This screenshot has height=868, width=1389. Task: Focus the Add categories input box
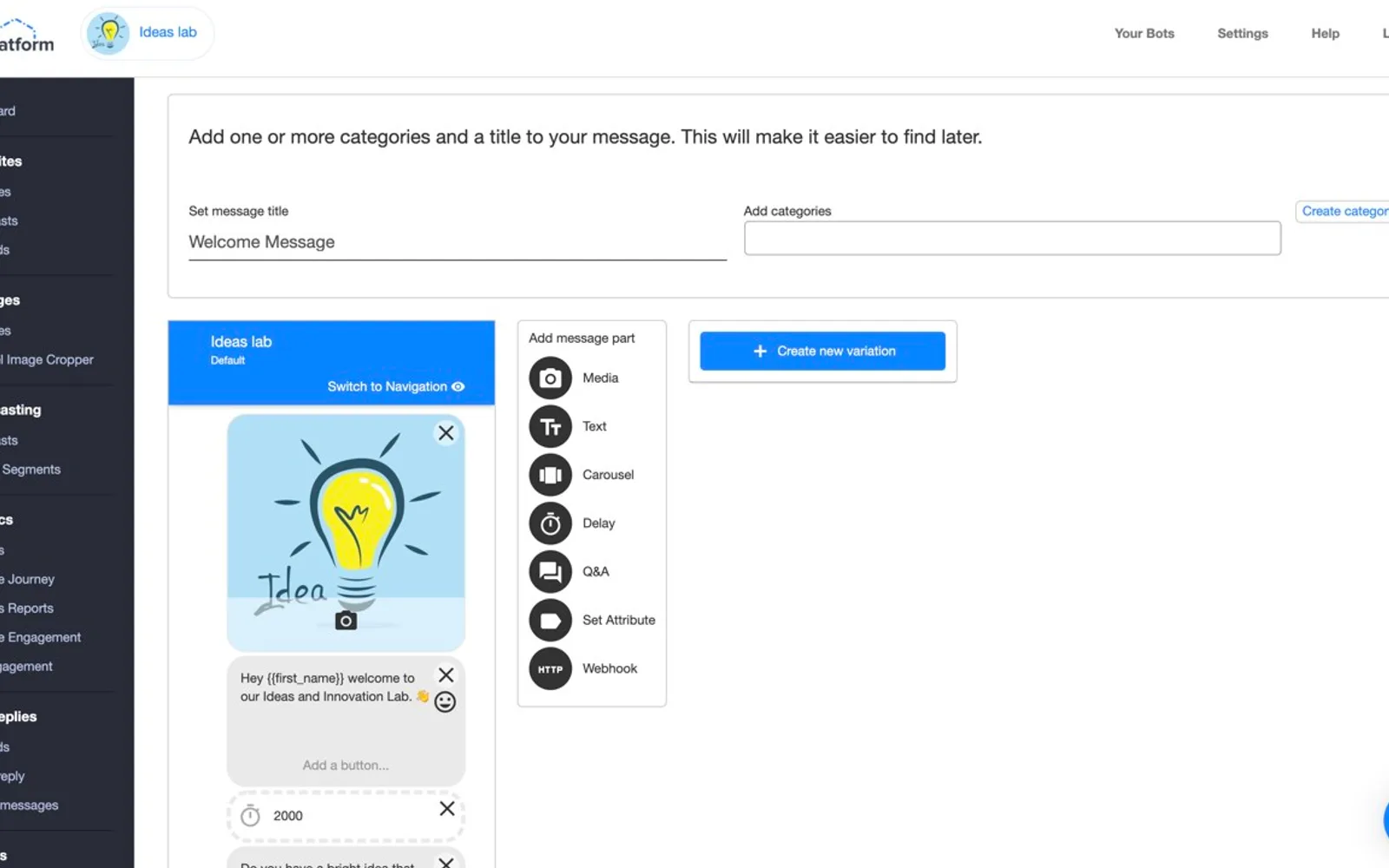1012,239
